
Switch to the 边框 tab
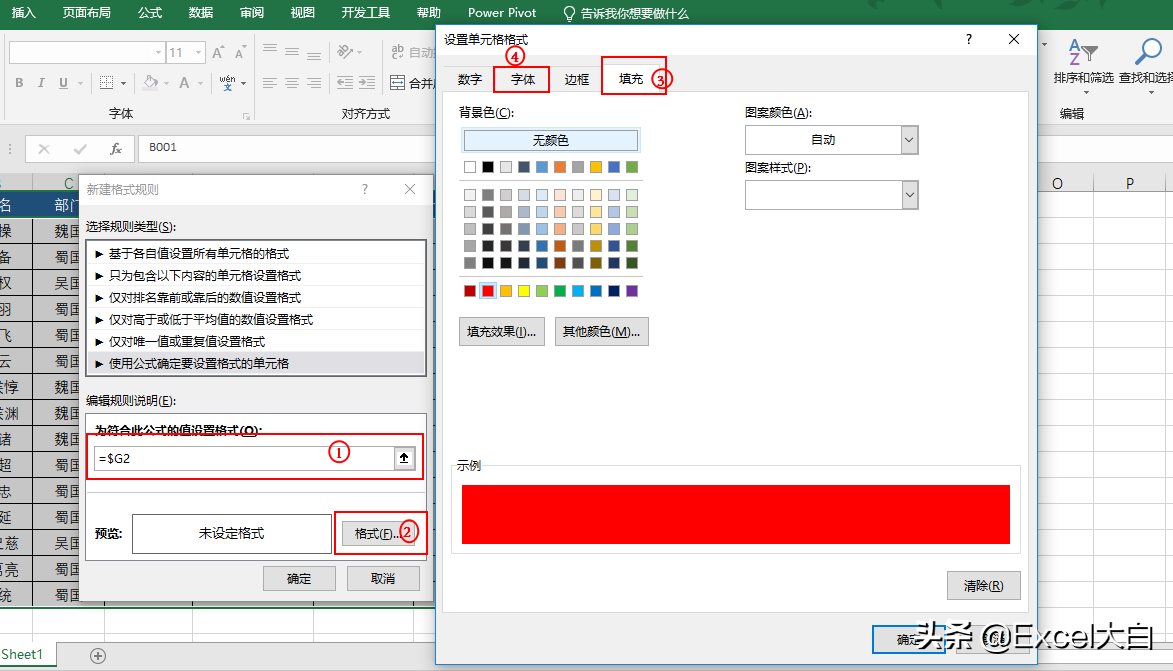[577, 79]
